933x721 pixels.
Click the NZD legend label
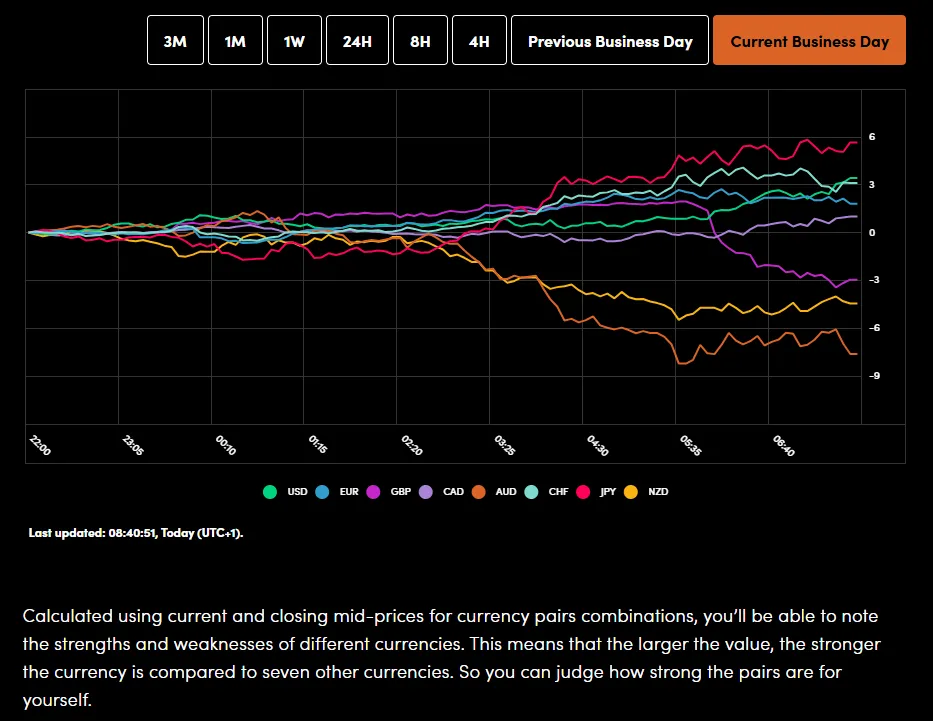[x=658, y=492]
